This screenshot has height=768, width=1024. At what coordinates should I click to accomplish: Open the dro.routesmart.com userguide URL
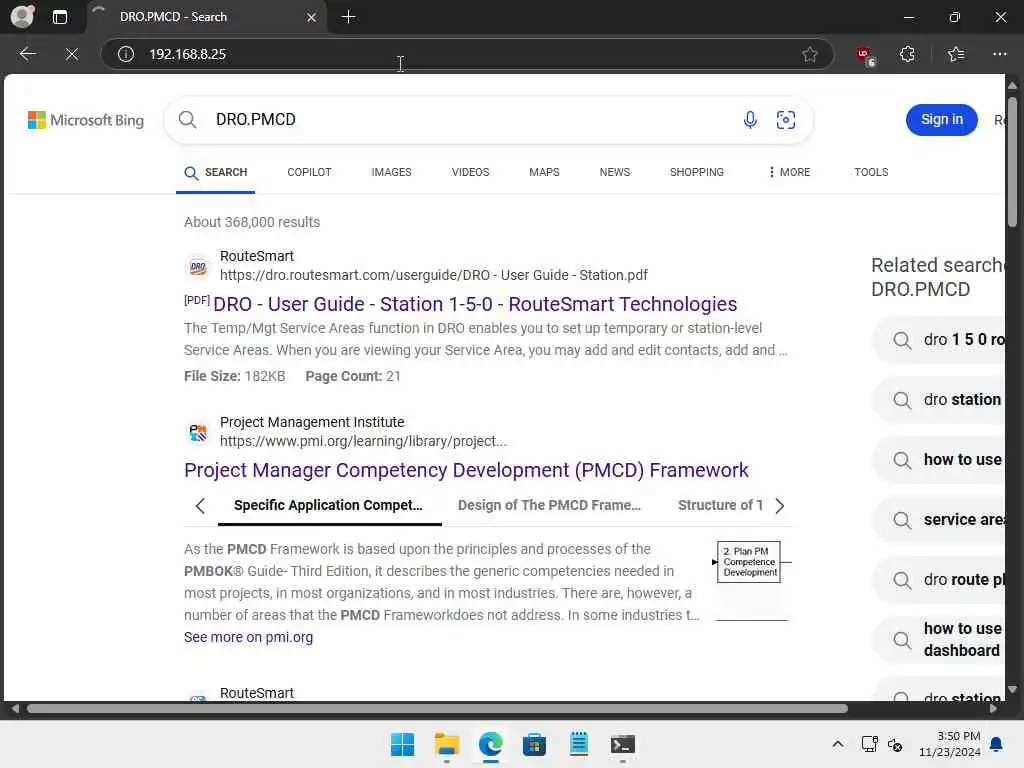[x=434, y=275]
